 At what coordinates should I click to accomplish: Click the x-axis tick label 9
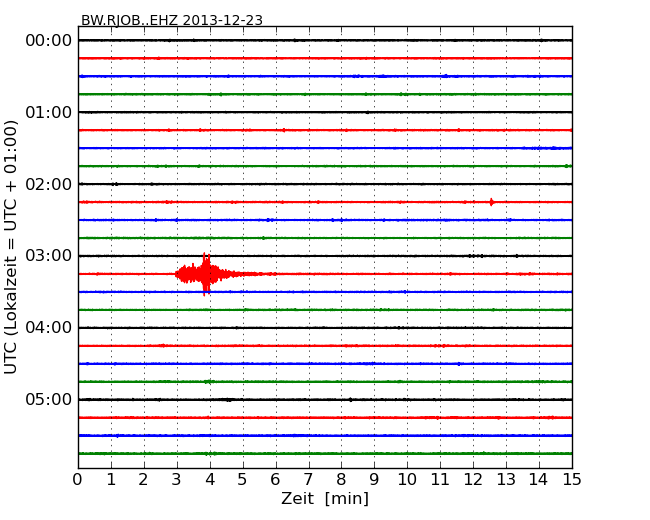tap(374, 480)
